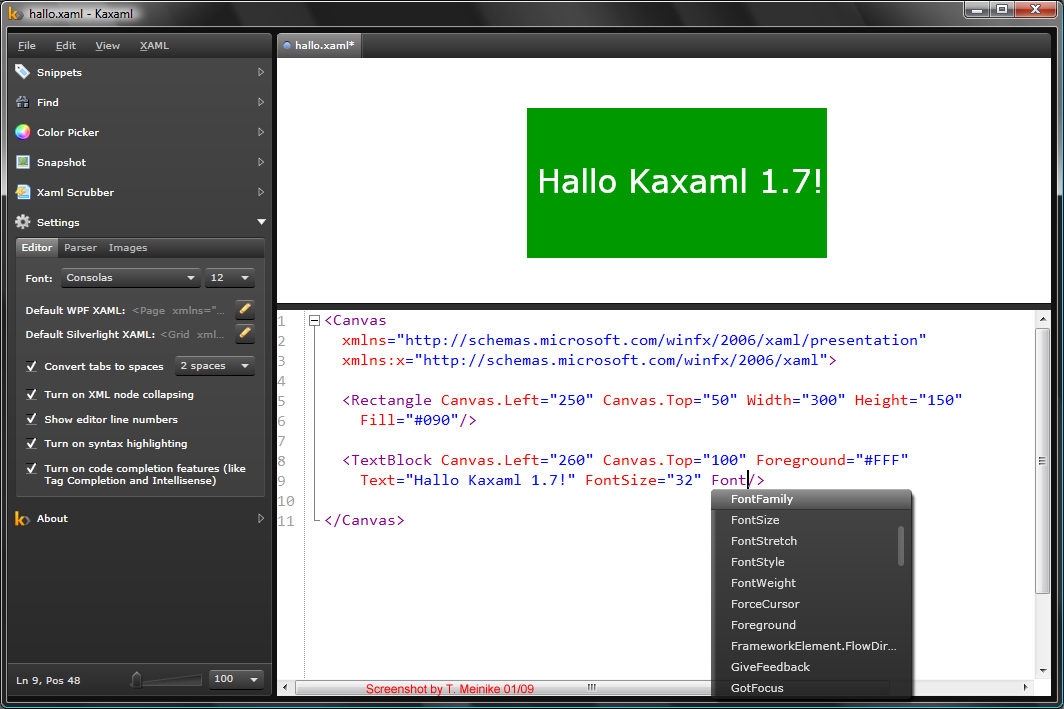1064x709 pixels.
Task: Click the editor vertical scrollbar thumb
Action: click(1043, 461)
